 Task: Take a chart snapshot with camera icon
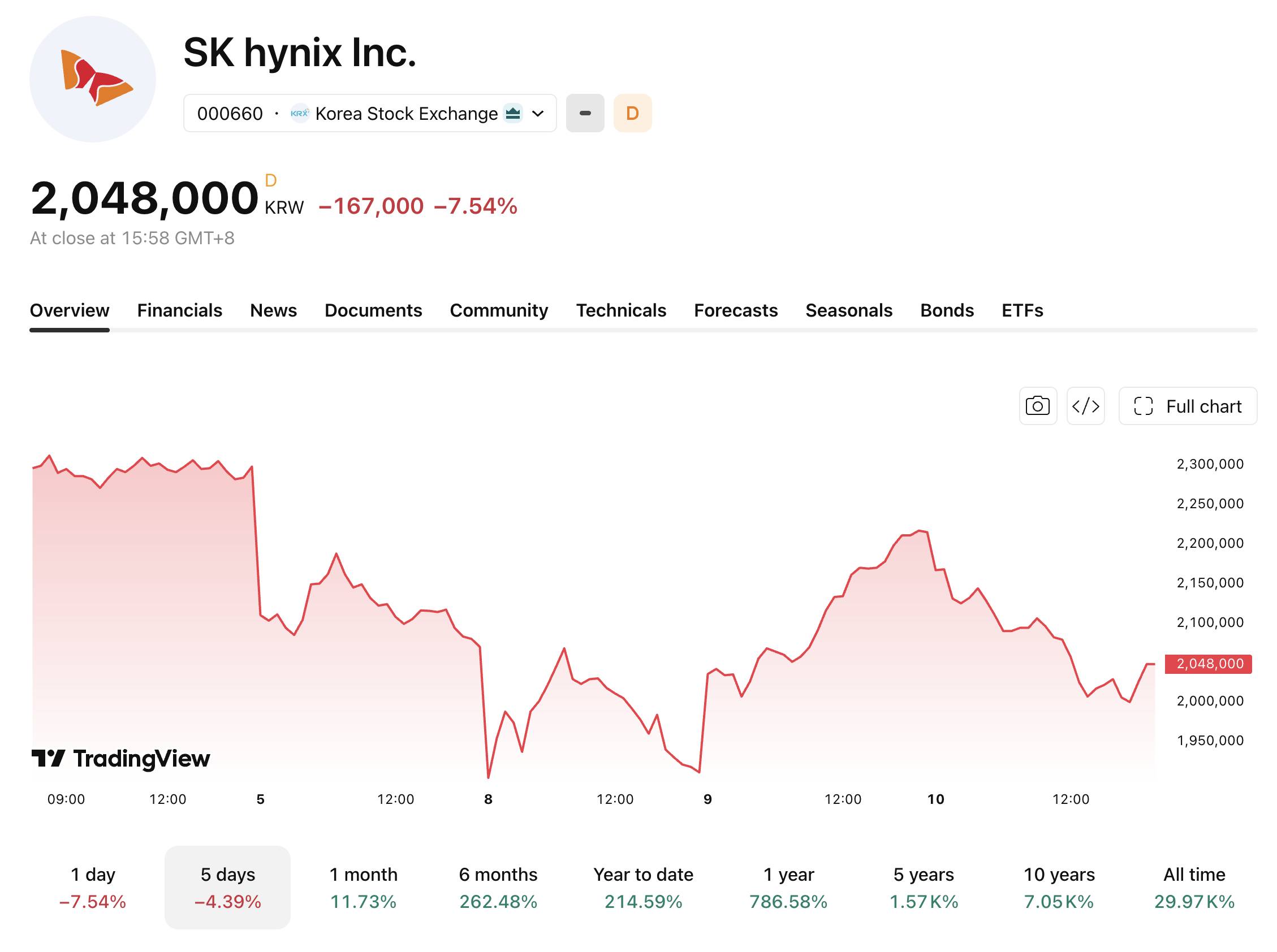(x=1037, y=406)
